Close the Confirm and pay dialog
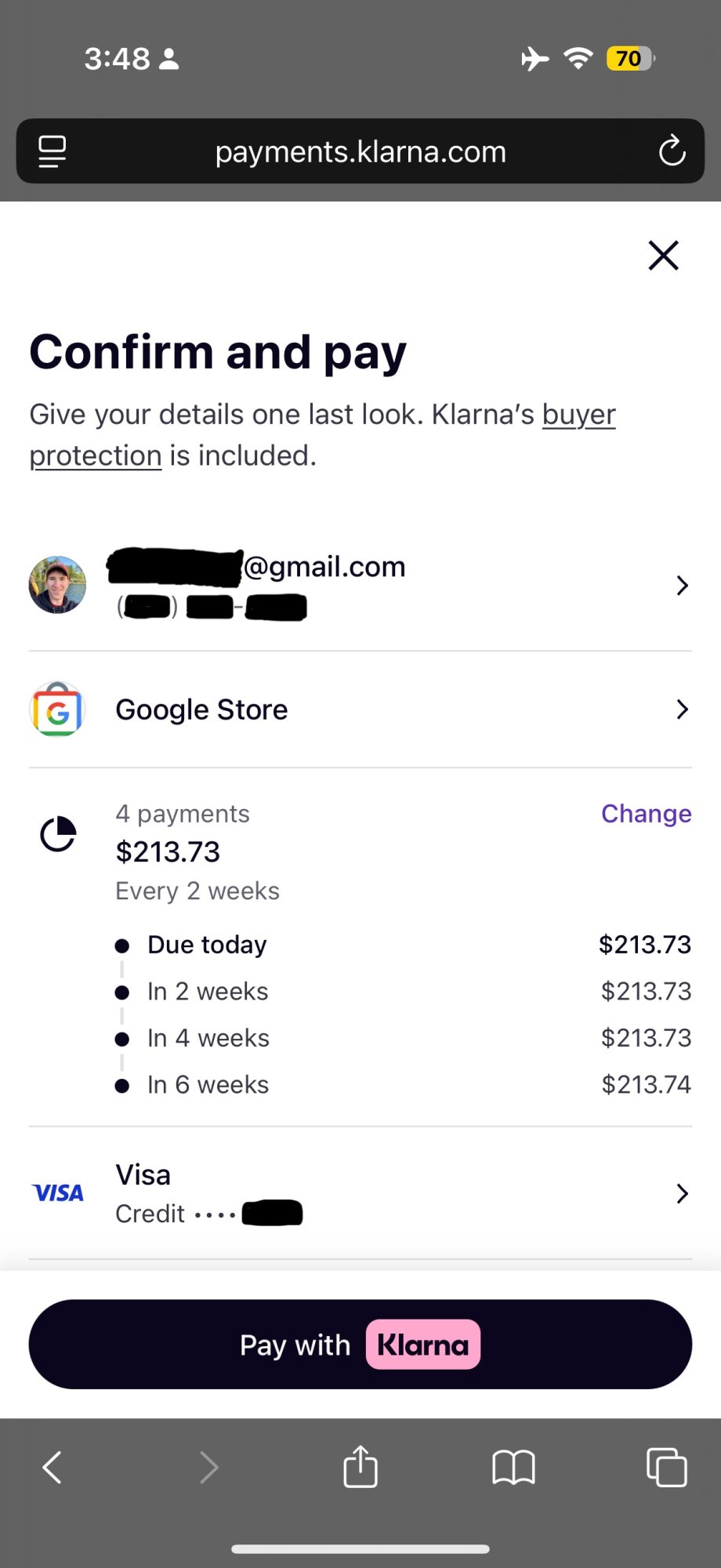 [x=663, y=256]
